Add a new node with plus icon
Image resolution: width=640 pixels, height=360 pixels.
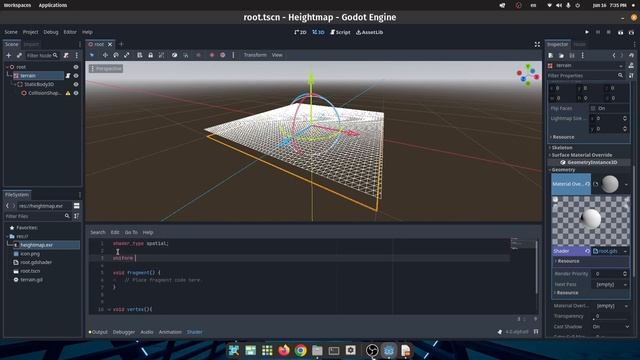[x=9, y=55]
